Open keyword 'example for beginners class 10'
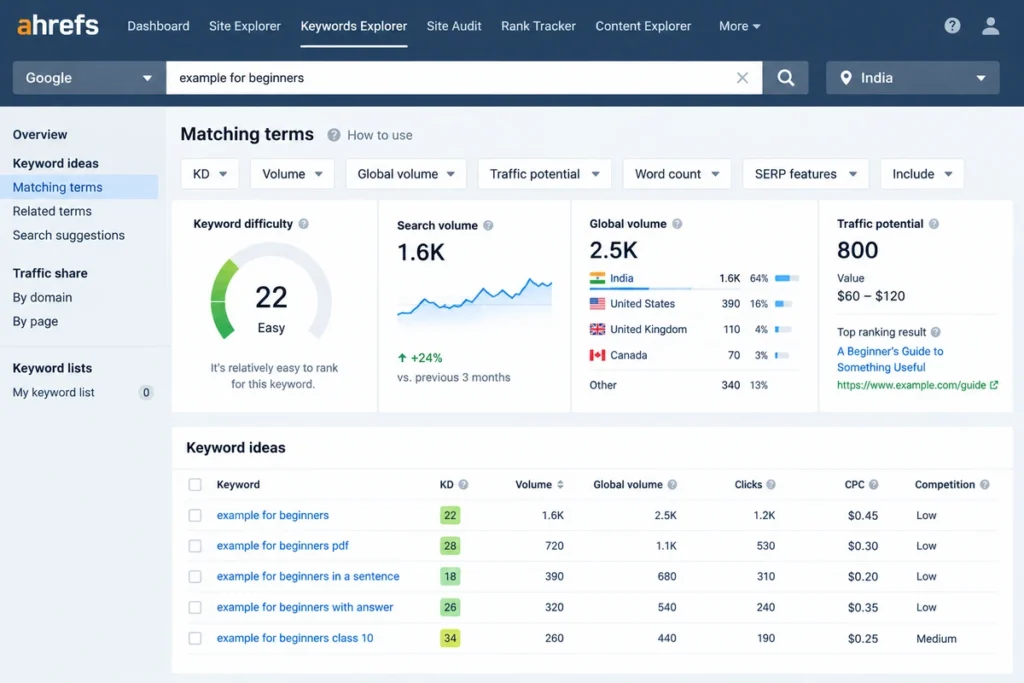1024x683 pixels. coord(295,638)
